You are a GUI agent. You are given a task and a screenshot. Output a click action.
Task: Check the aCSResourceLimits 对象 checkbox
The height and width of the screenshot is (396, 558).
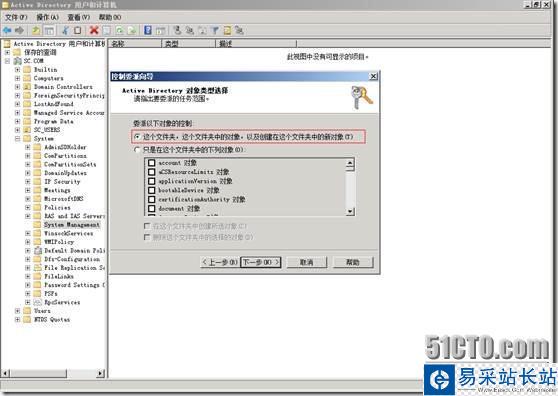click(152, 172)
